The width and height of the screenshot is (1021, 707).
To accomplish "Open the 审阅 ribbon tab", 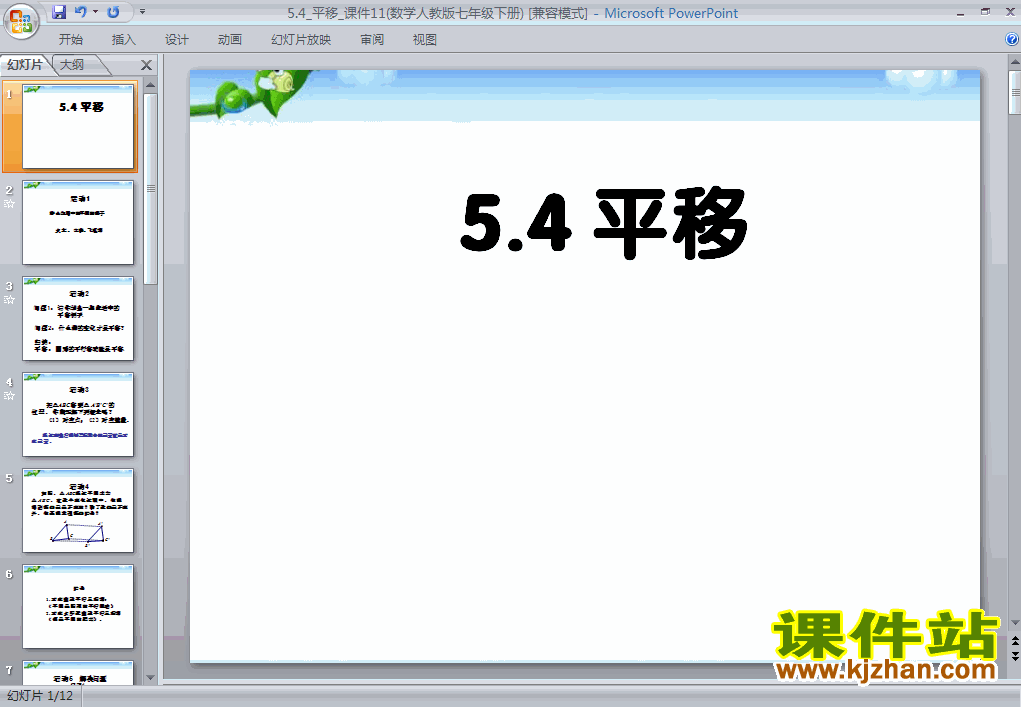I will click(x=372, y=40).
